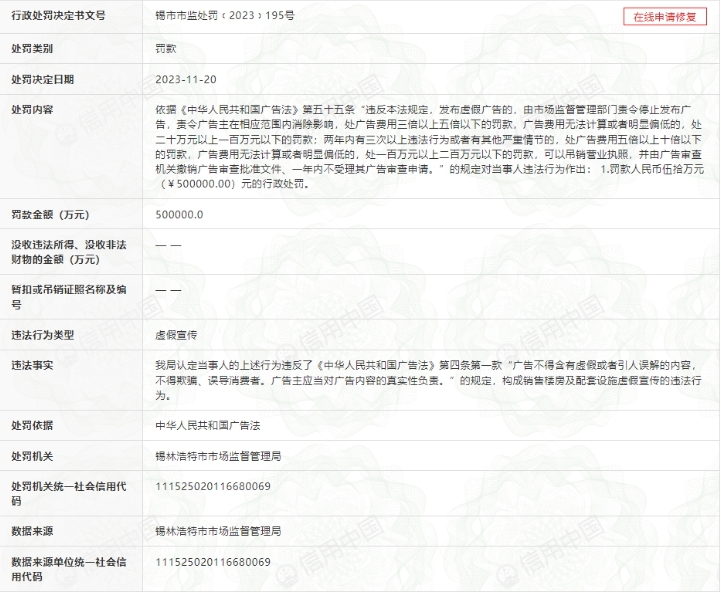Screen dimensions: 721x593
Task: Select the 虚假宣传 violation type value
Action: tap(176, 335)
